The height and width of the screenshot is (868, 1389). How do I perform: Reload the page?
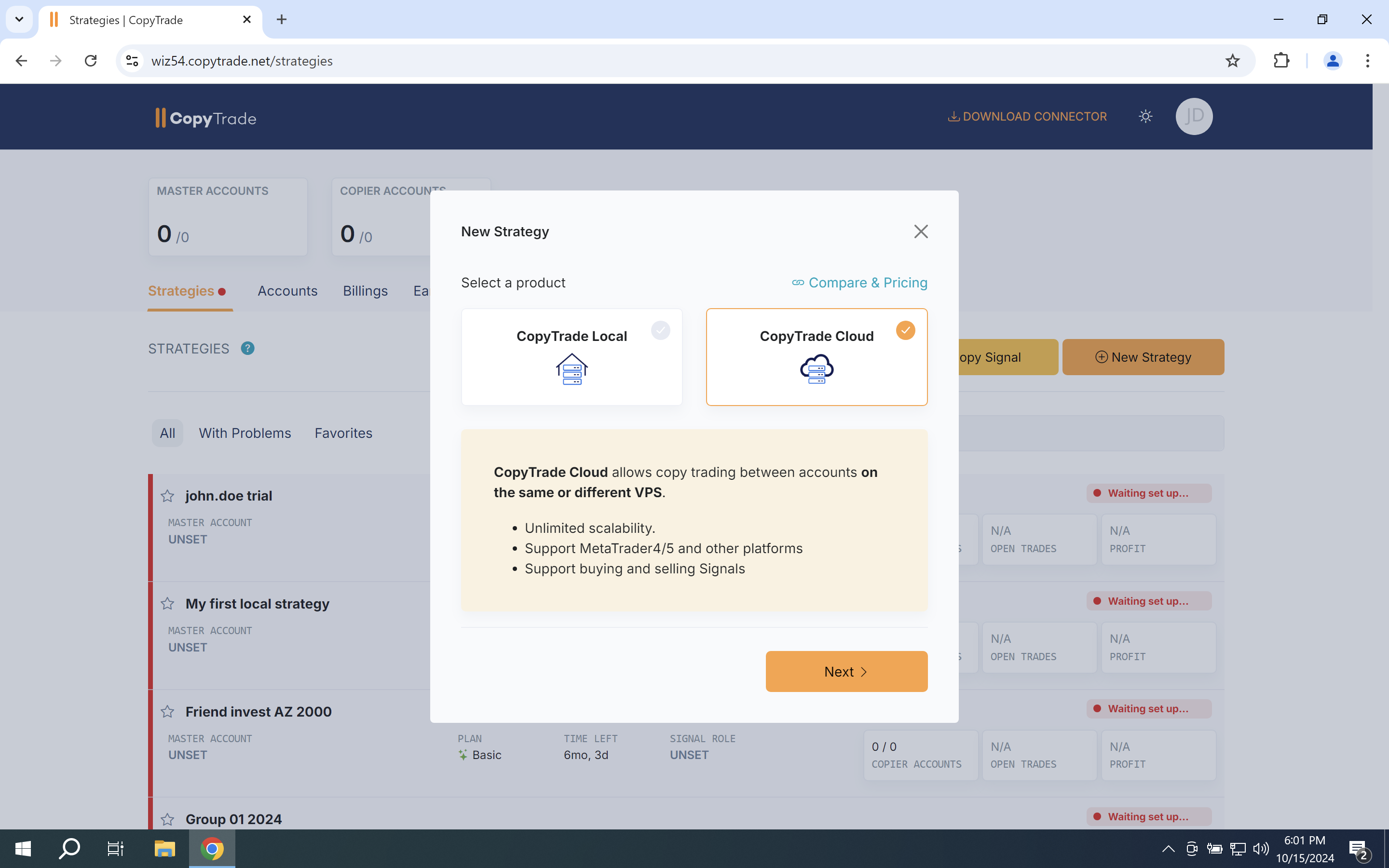[91, 61]
